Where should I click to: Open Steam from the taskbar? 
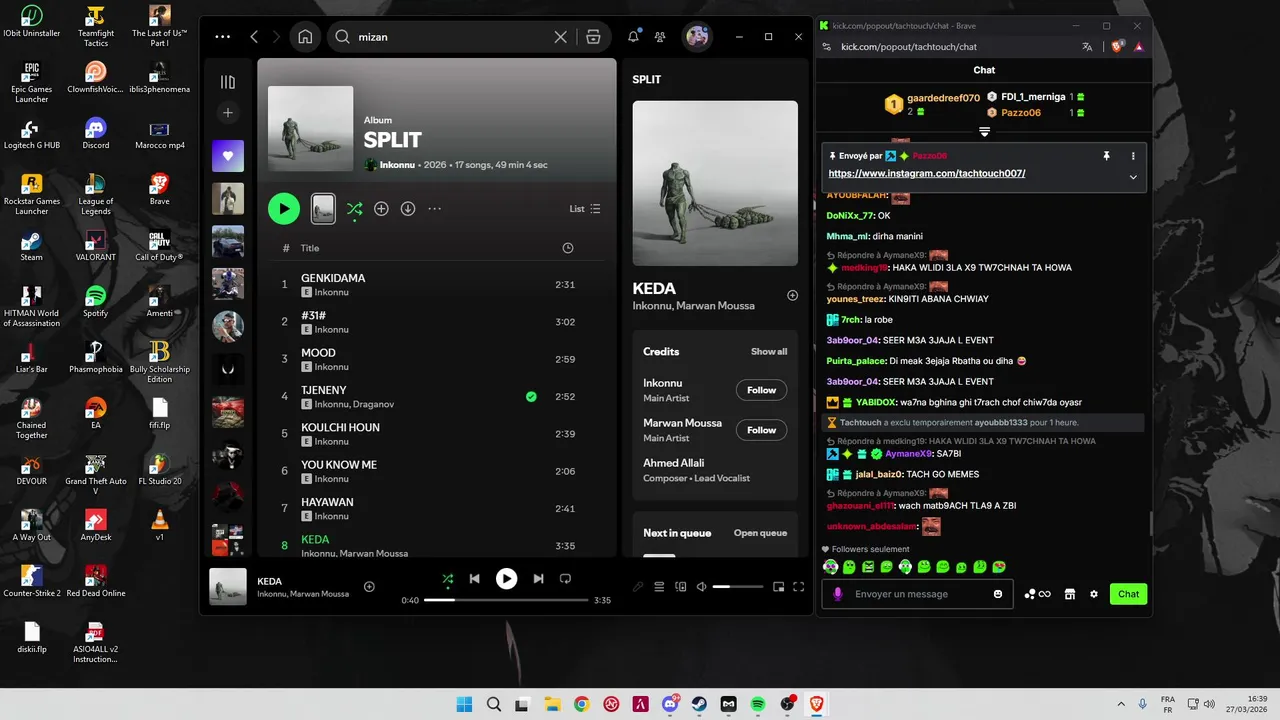click(699, 704)
